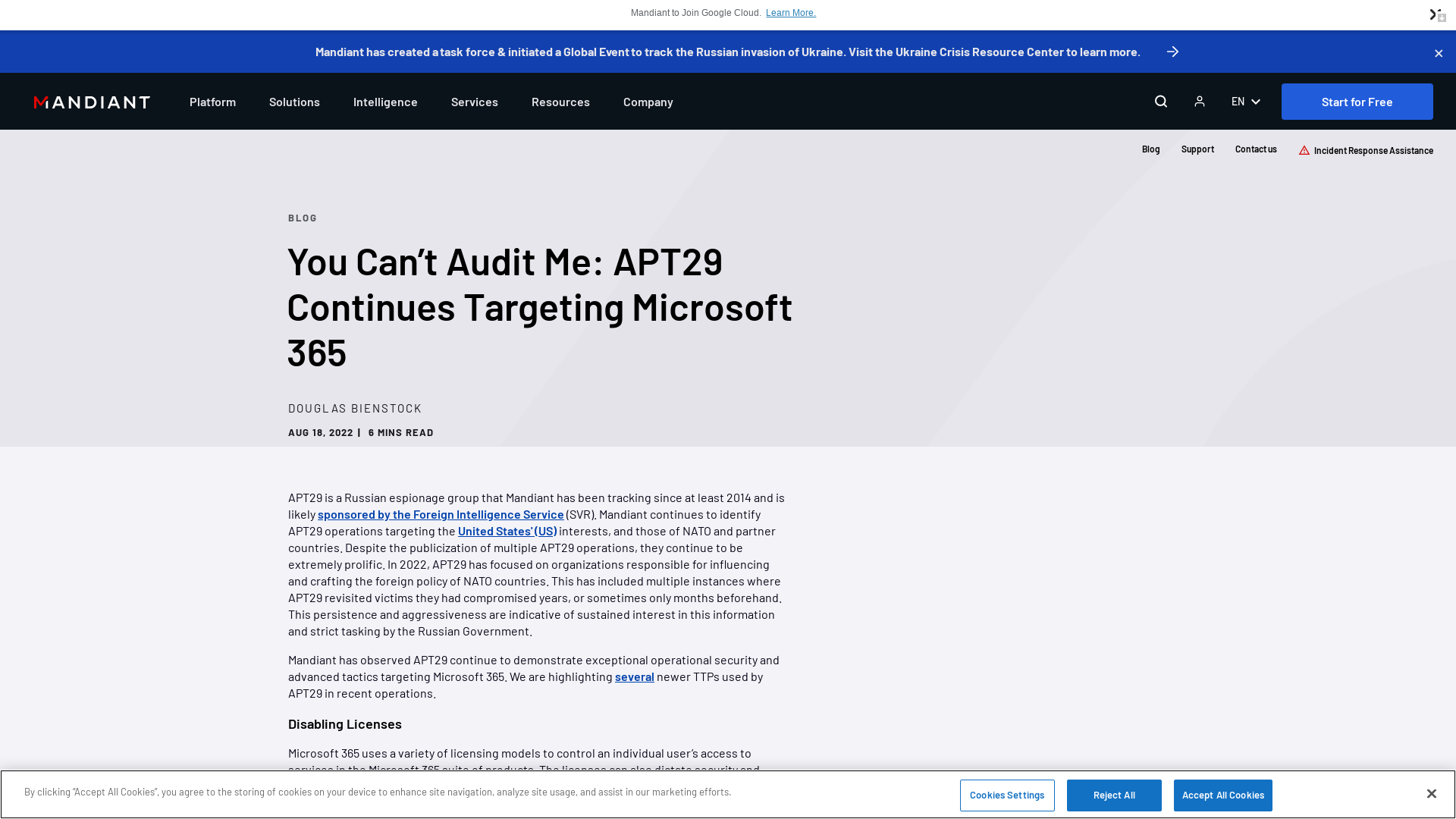Open Cookies Settings

click(1007, 795)
